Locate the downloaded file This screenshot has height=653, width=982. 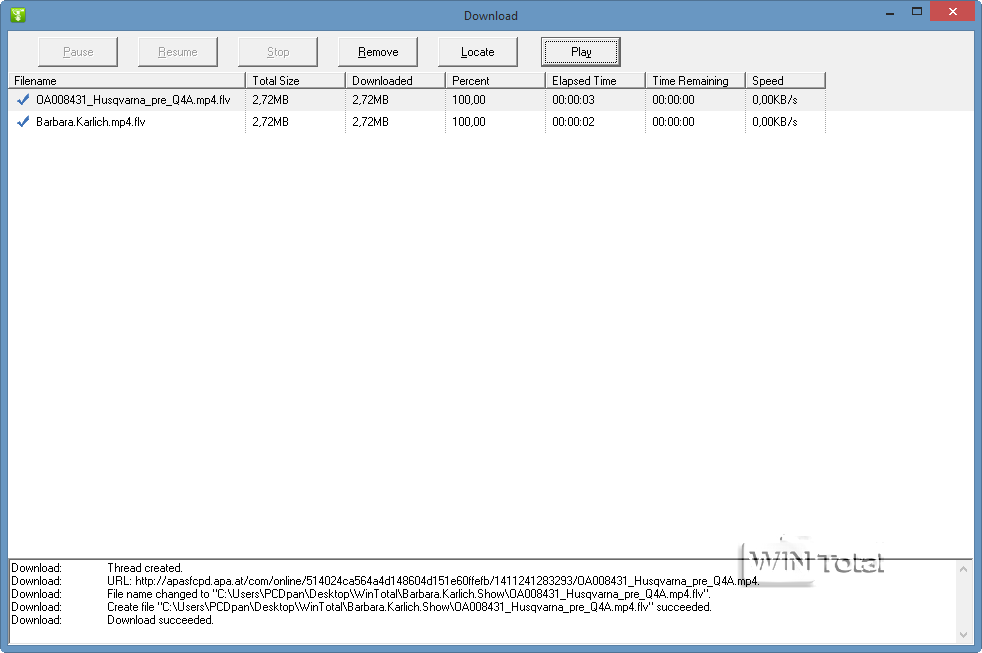click(478, 52)
